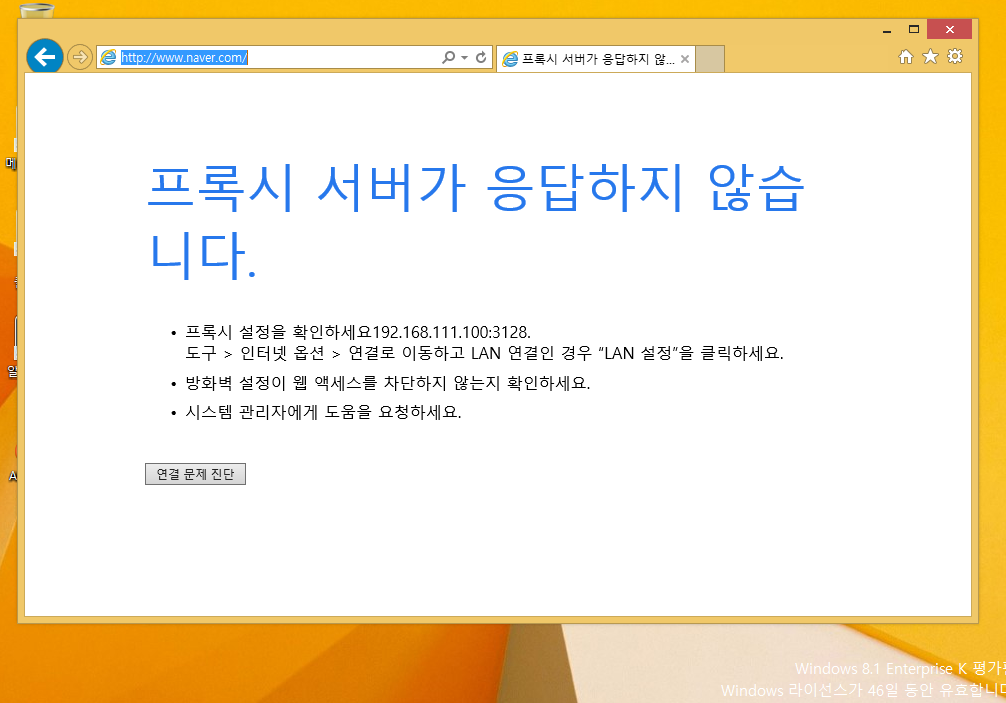Click the 방화벽 설정이 웹 액세스를 line

(x=388, y=383)
